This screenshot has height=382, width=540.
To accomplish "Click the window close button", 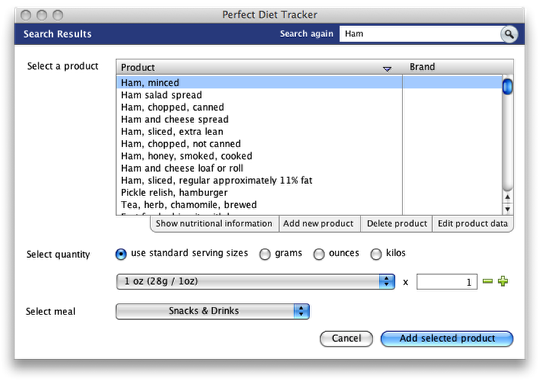I will tap(26, 15).
